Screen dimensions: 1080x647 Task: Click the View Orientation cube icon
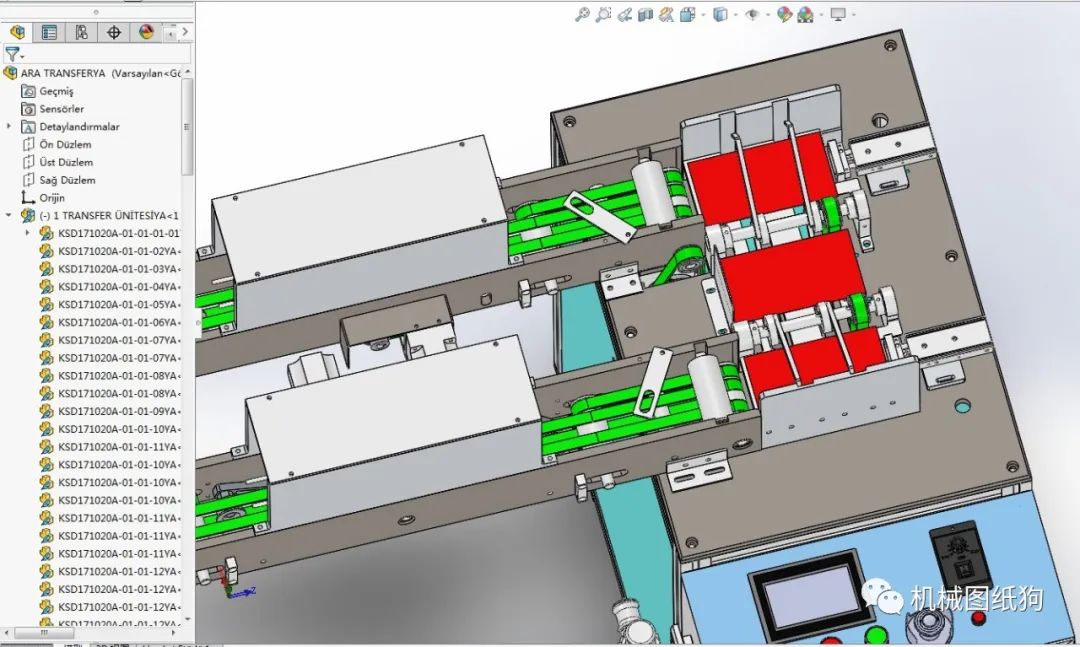[x=687, y=14]
